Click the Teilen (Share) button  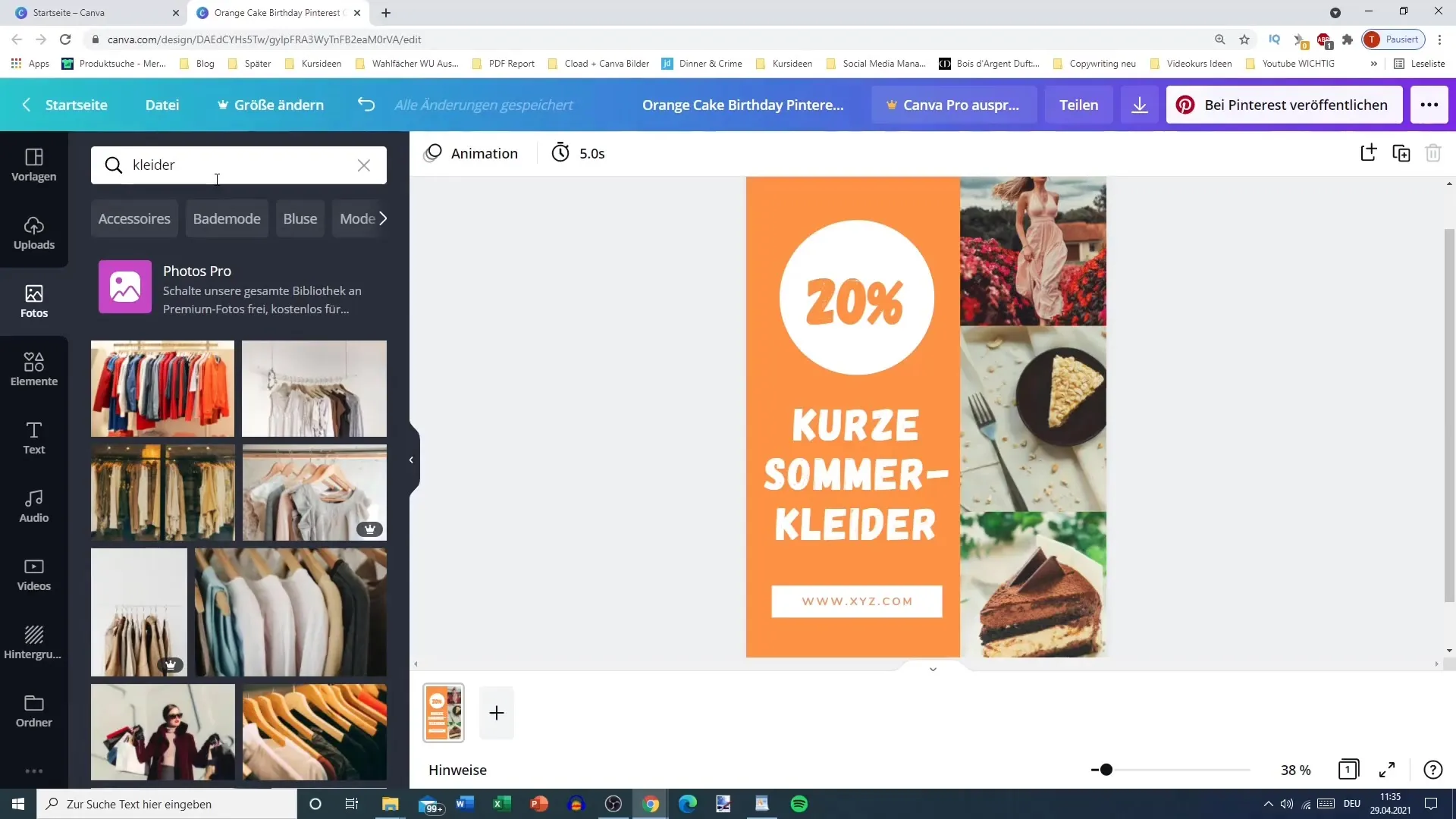tap(1079, 104)
